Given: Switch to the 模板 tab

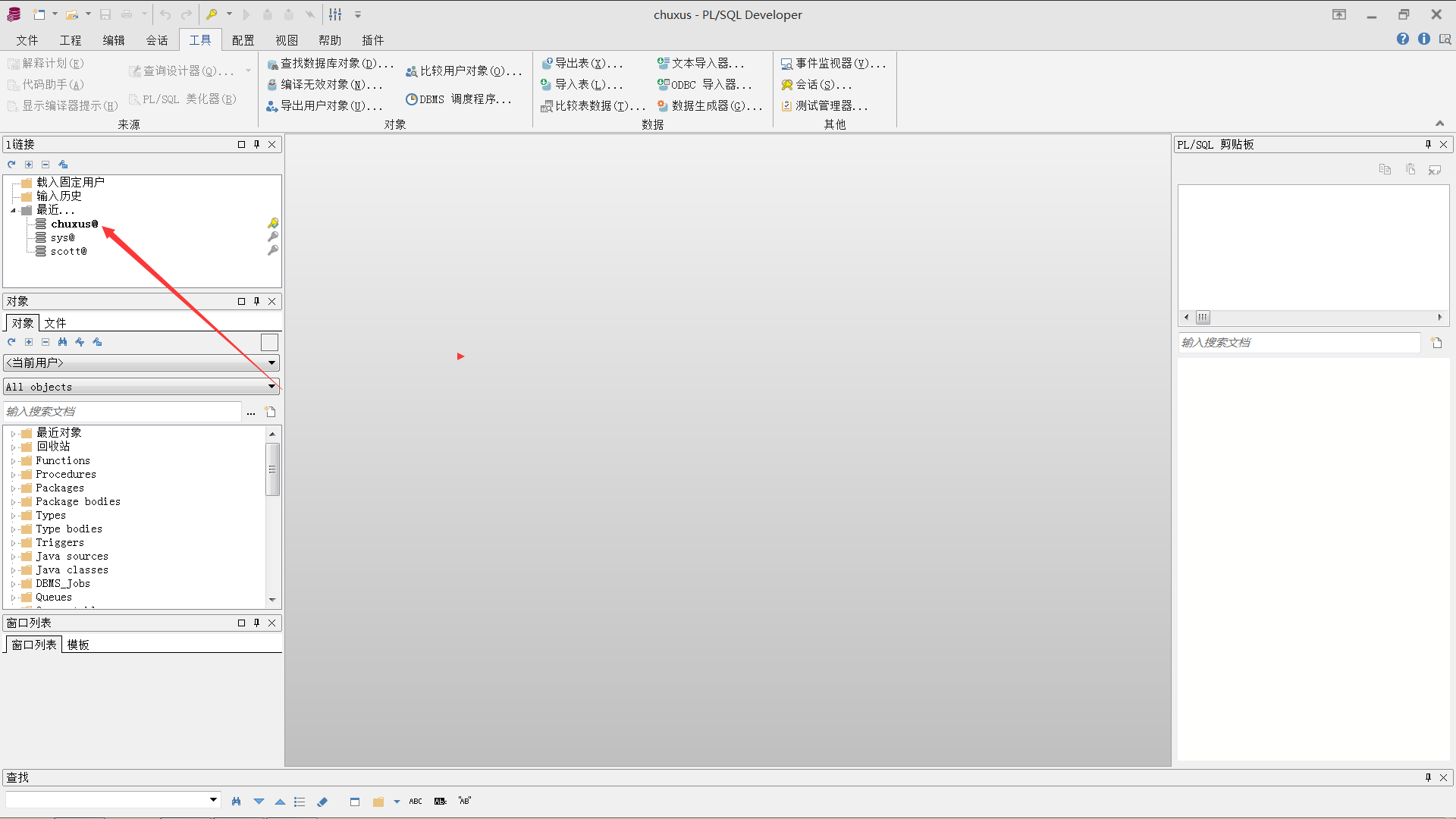Looking at the screenshot, I should tap(78, 645).
